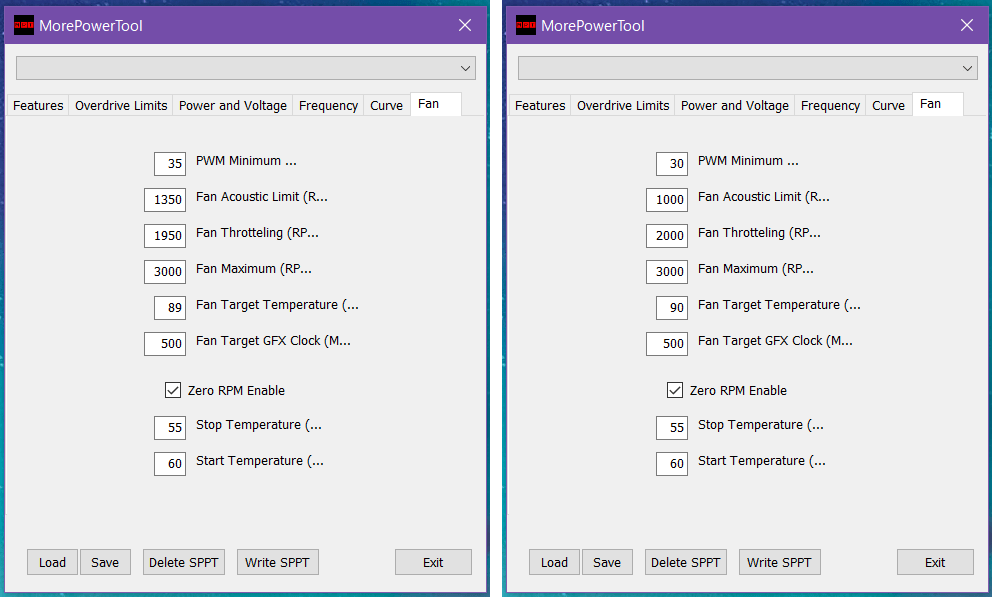Select Power and Voltage tab in the right window

point(735,106)
